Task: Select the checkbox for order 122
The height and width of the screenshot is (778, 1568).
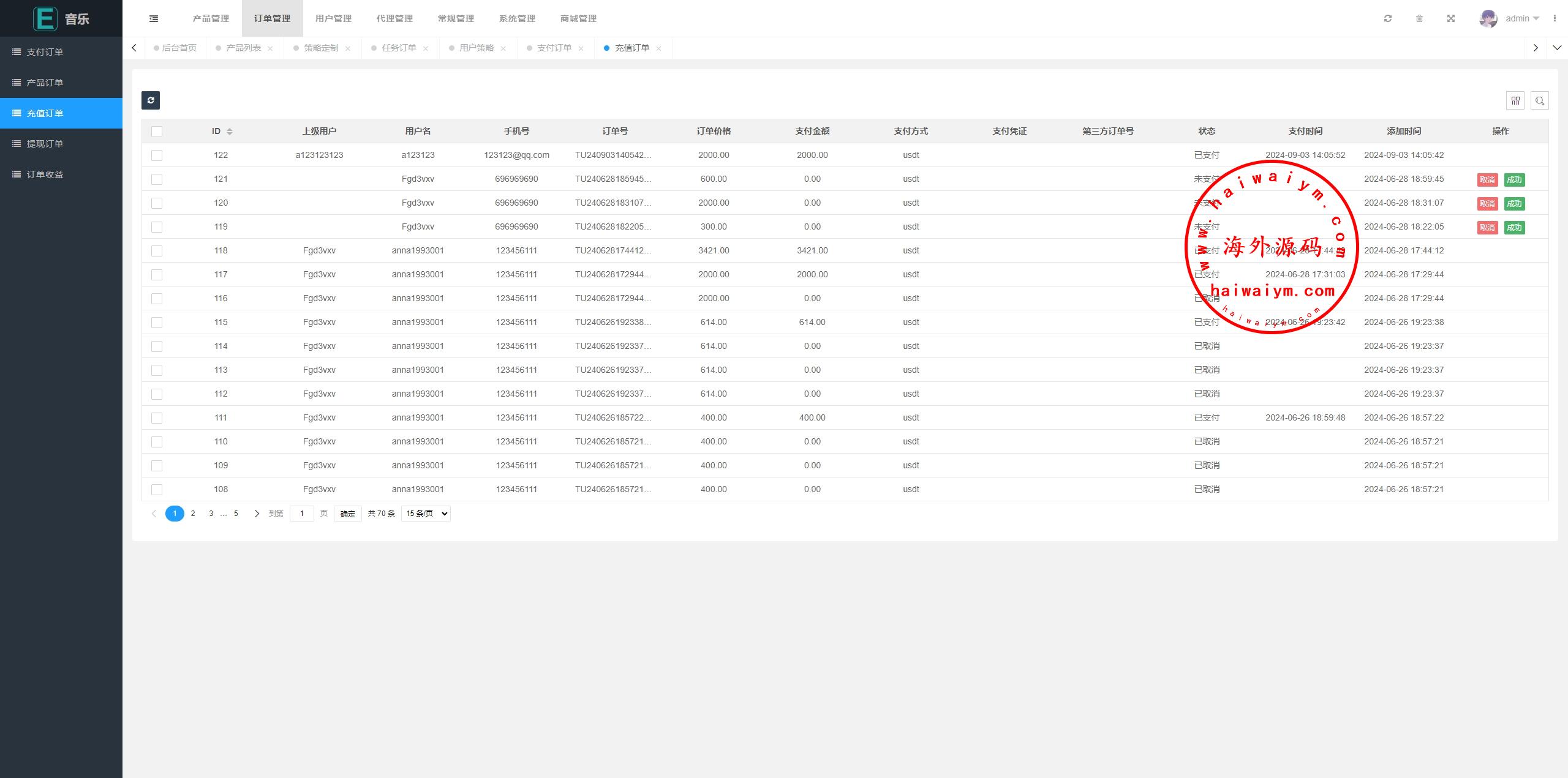Action: (x=157, y=155)
